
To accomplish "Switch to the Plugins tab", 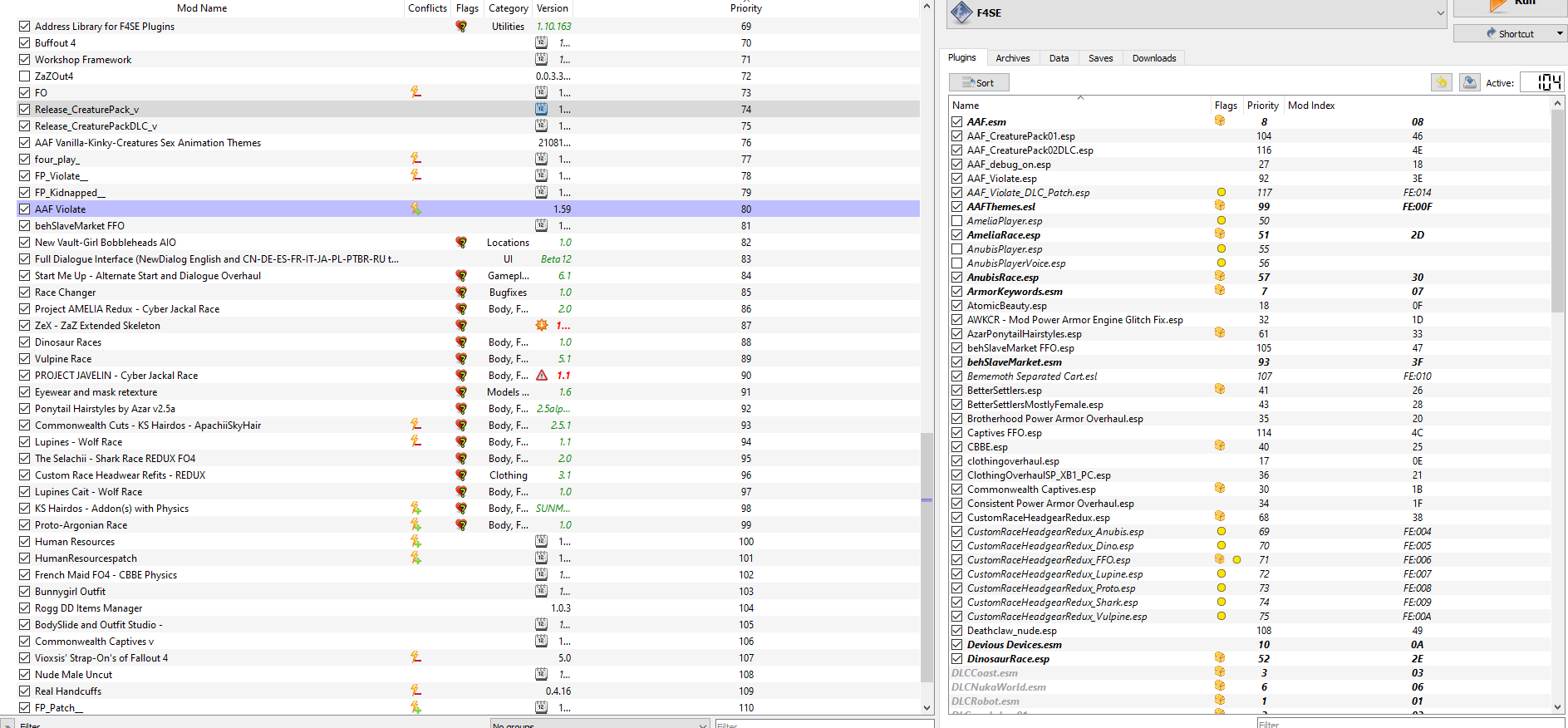I will coord(962,57).
